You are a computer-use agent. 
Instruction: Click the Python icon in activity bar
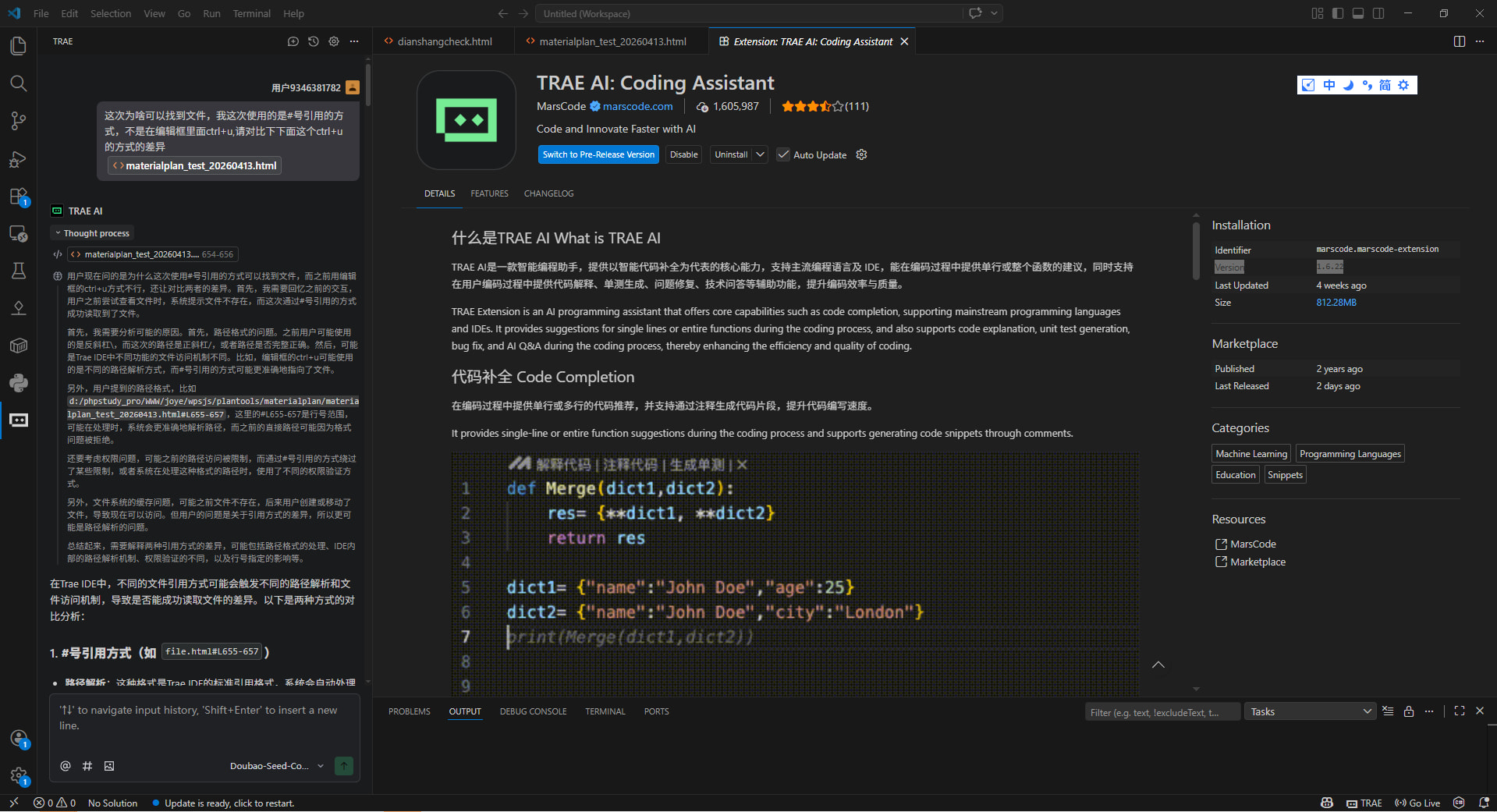19,383
